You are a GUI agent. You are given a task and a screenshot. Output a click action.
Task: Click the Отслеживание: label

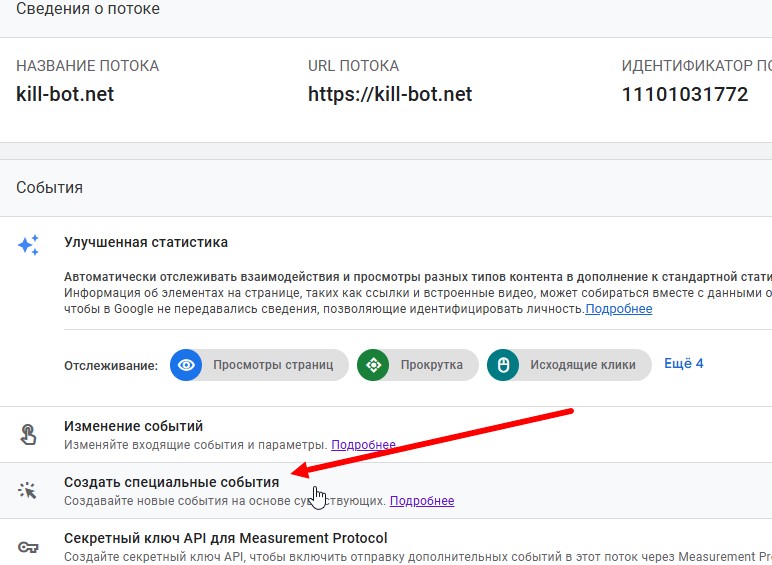pos(111,366)
